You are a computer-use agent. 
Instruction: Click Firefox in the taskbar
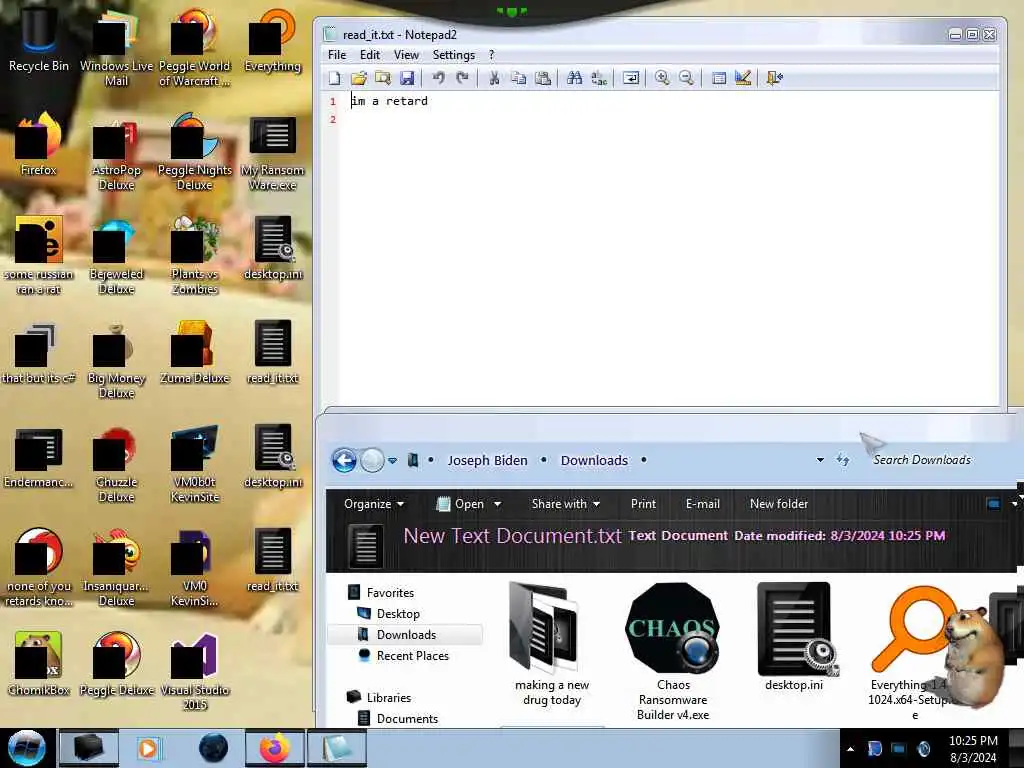274,748
